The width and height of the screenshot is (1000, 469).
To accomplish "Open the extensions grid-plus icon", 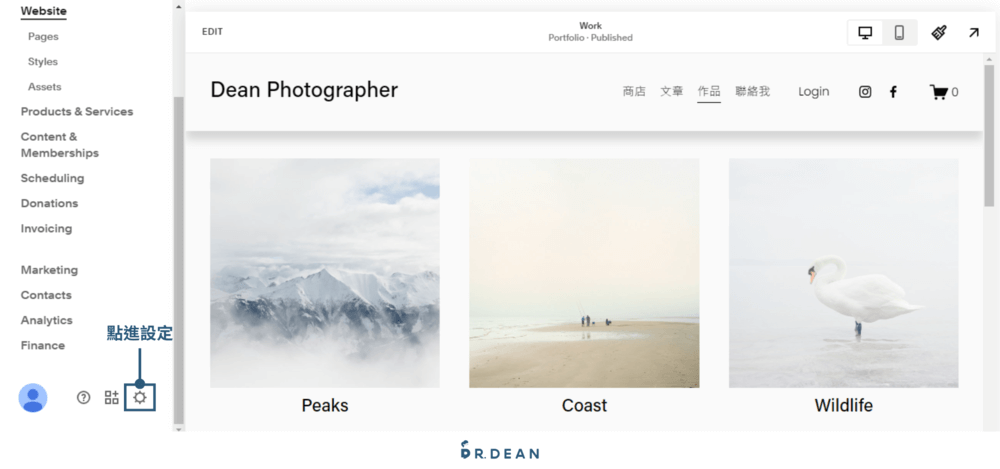I will 112,398.
